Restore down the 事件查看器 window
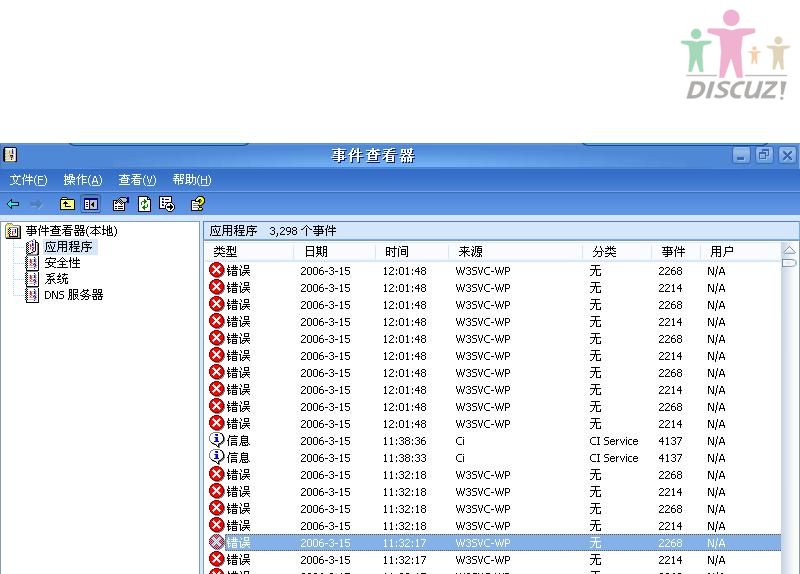This screenshot has width=800, height=574. [764, 155]
